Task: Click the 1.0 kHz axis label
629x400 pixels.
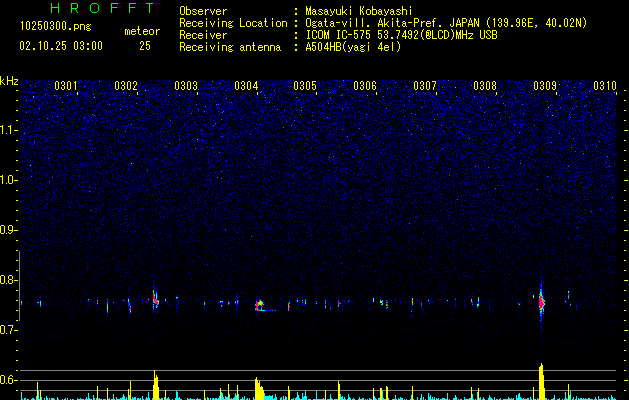Action: (9, 180)
